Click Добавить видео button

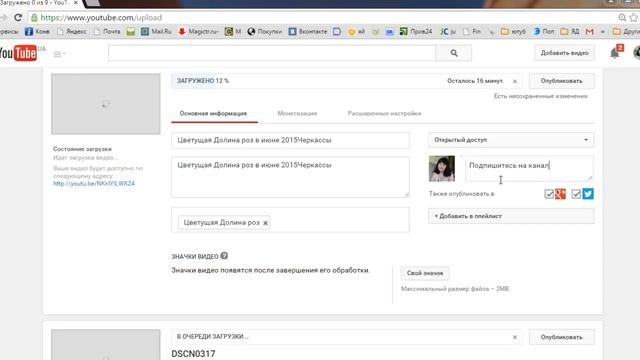[x=564, y=53]
